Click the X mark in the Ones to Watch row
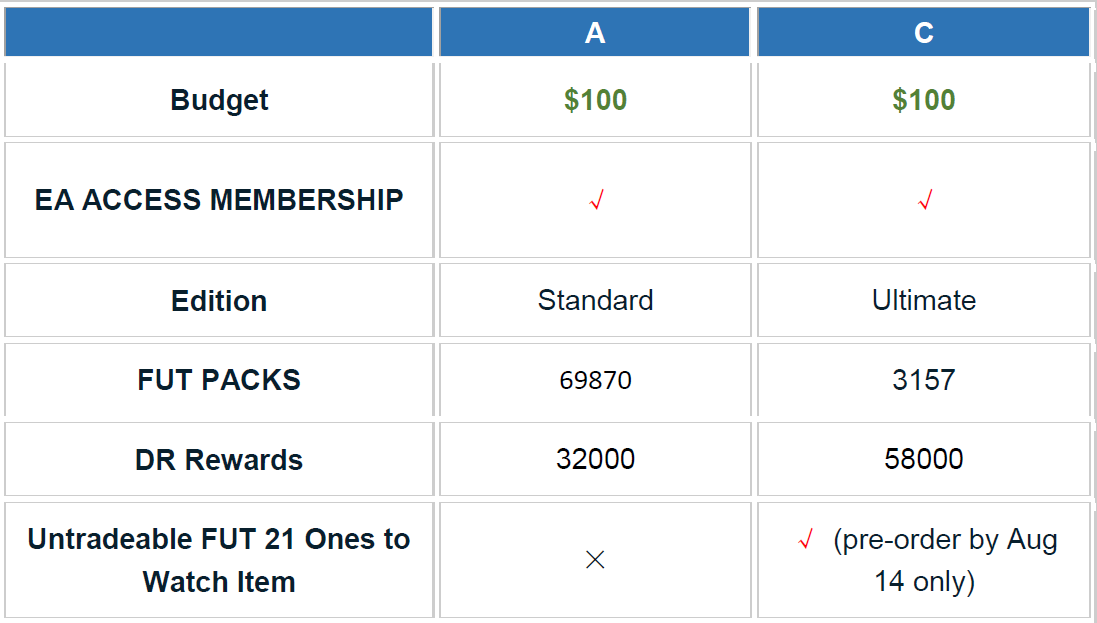 [595, 560]
